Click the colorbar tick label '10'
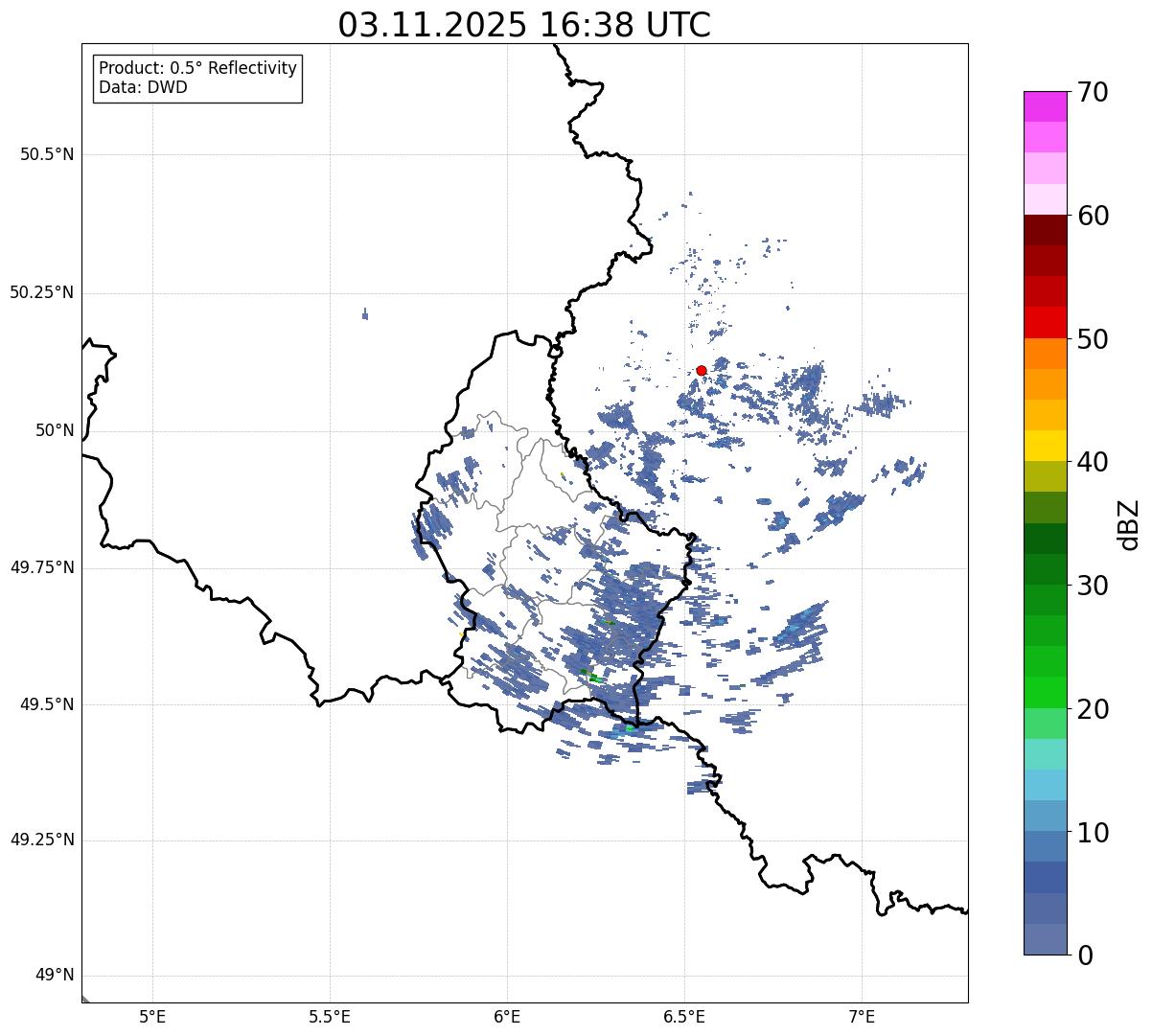The image size is (1152, 1036). tap(1093, 833)
